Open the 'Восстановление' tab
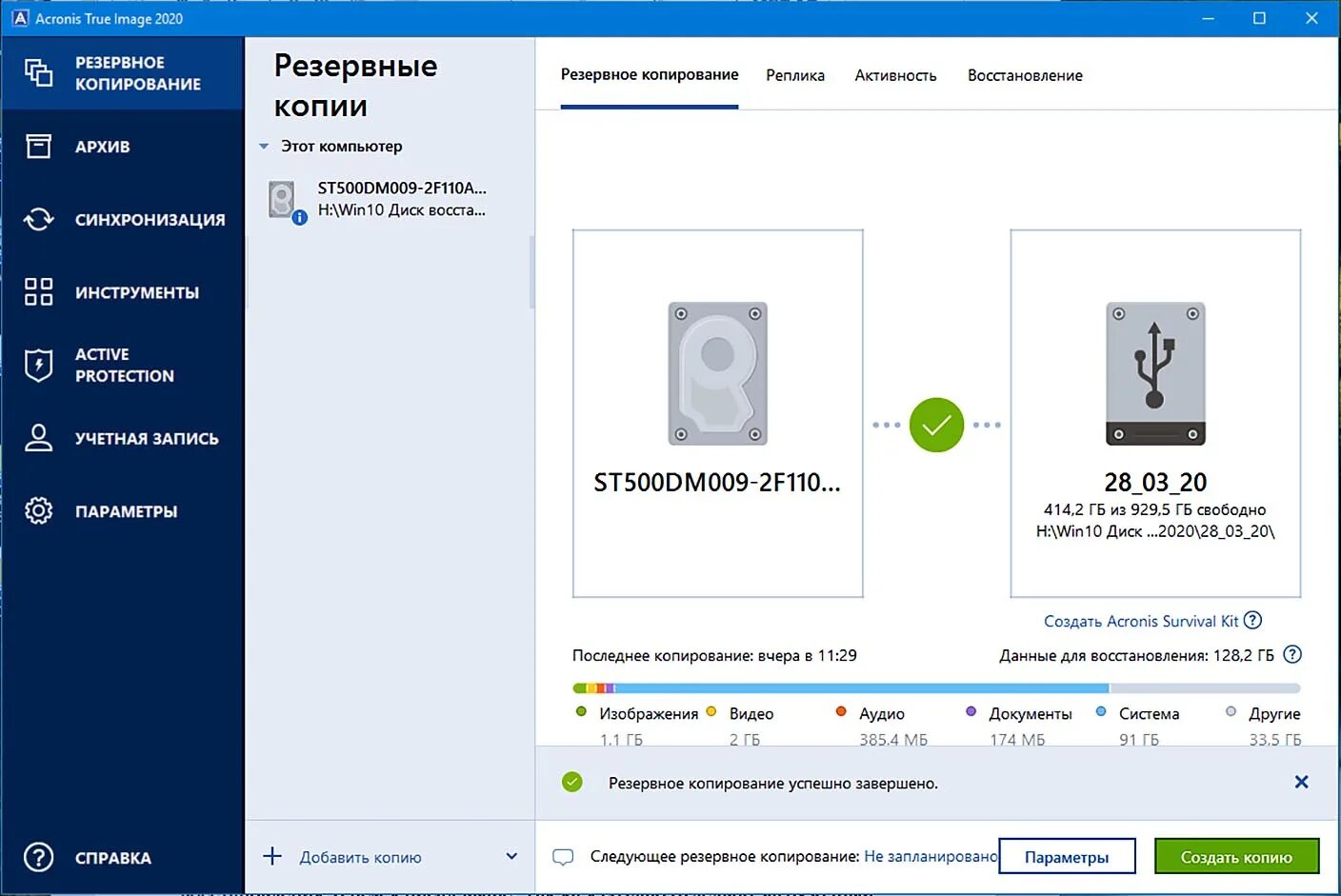This screenshot has height=896, width=1341. coord(1025,75)
